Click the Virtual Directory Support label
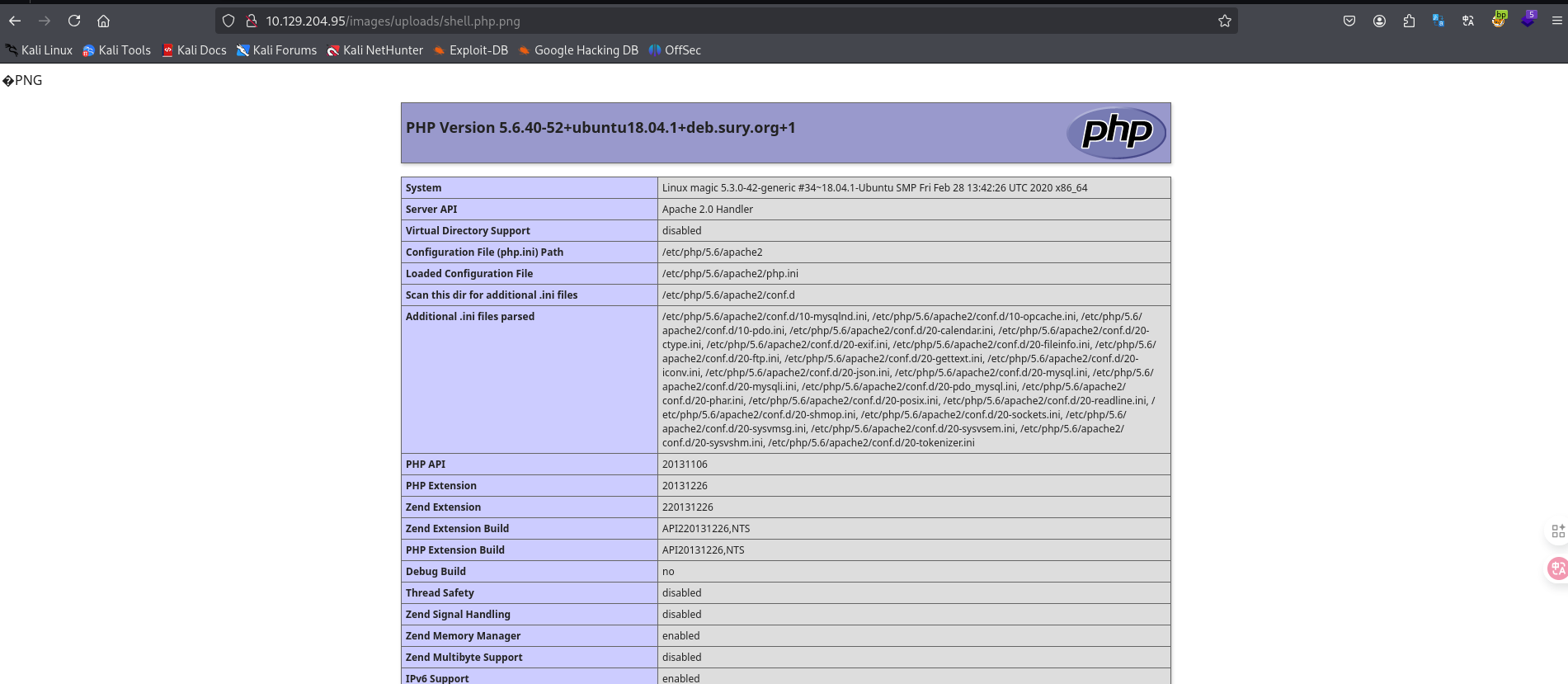The width and height of the screenshot is (1568, 684). coord(468,231)
